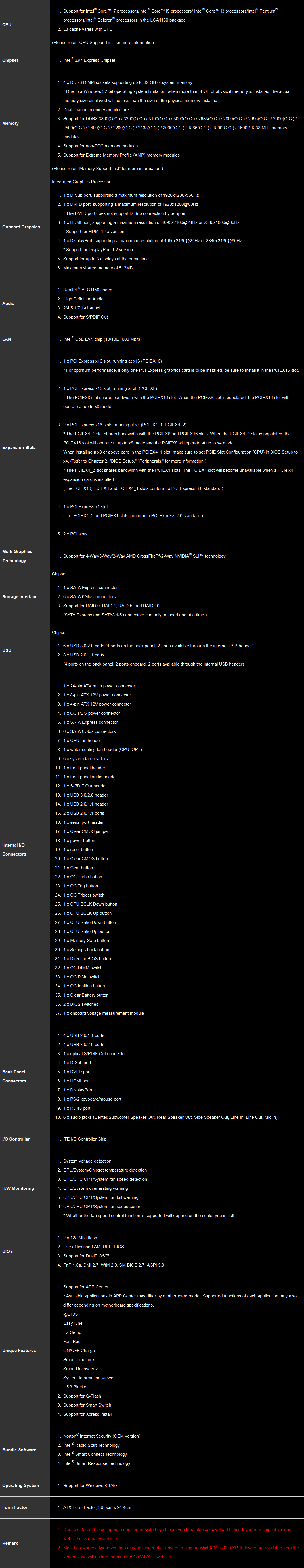Click the H/W Monitoring label
The width and height of the screenshot is (304, 1568).
18,1188
